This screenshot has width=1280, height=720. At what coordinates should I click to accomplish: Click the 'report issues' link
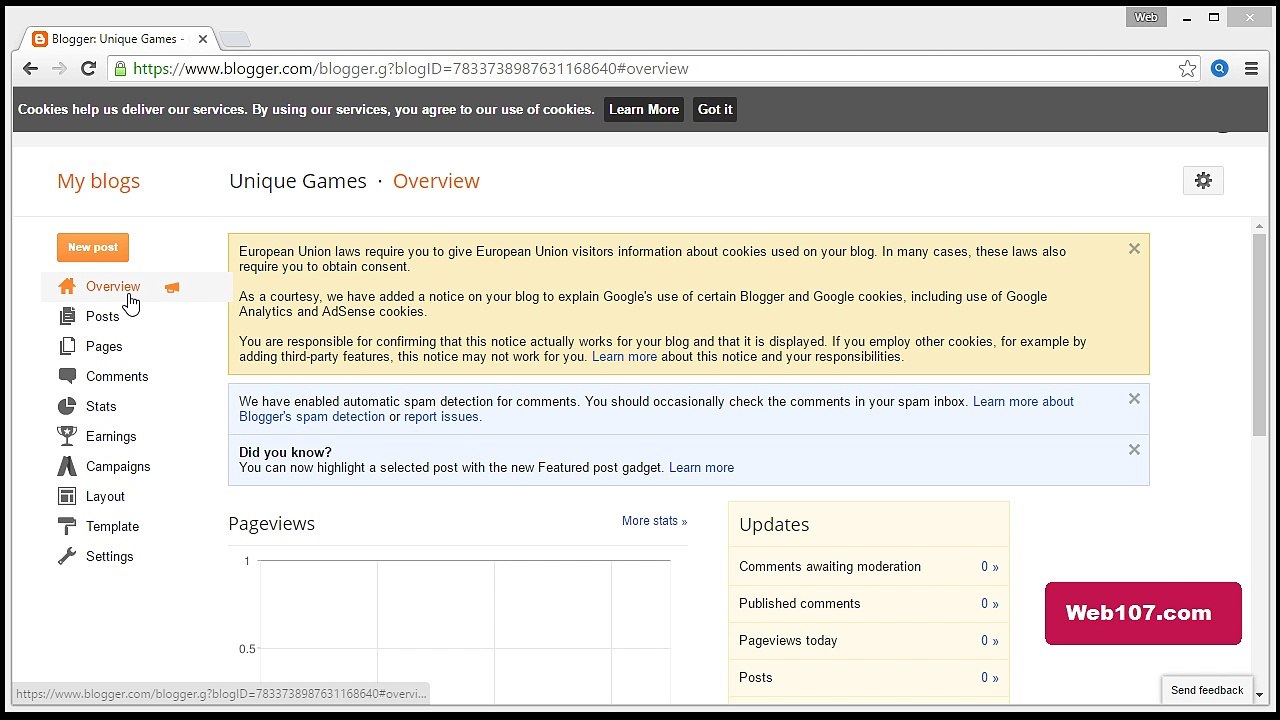441,417
